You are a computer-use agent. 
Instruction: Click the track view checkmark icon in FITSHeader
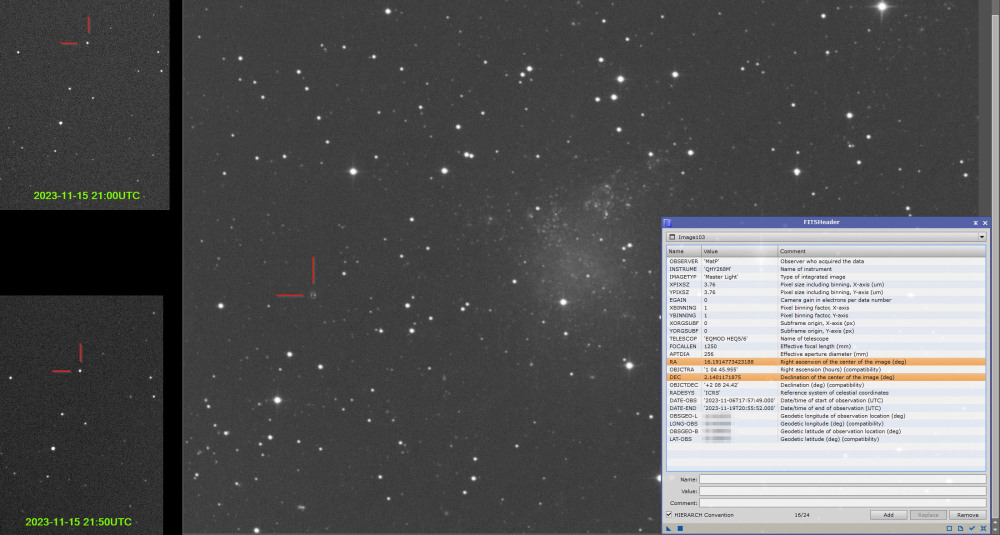972,529
